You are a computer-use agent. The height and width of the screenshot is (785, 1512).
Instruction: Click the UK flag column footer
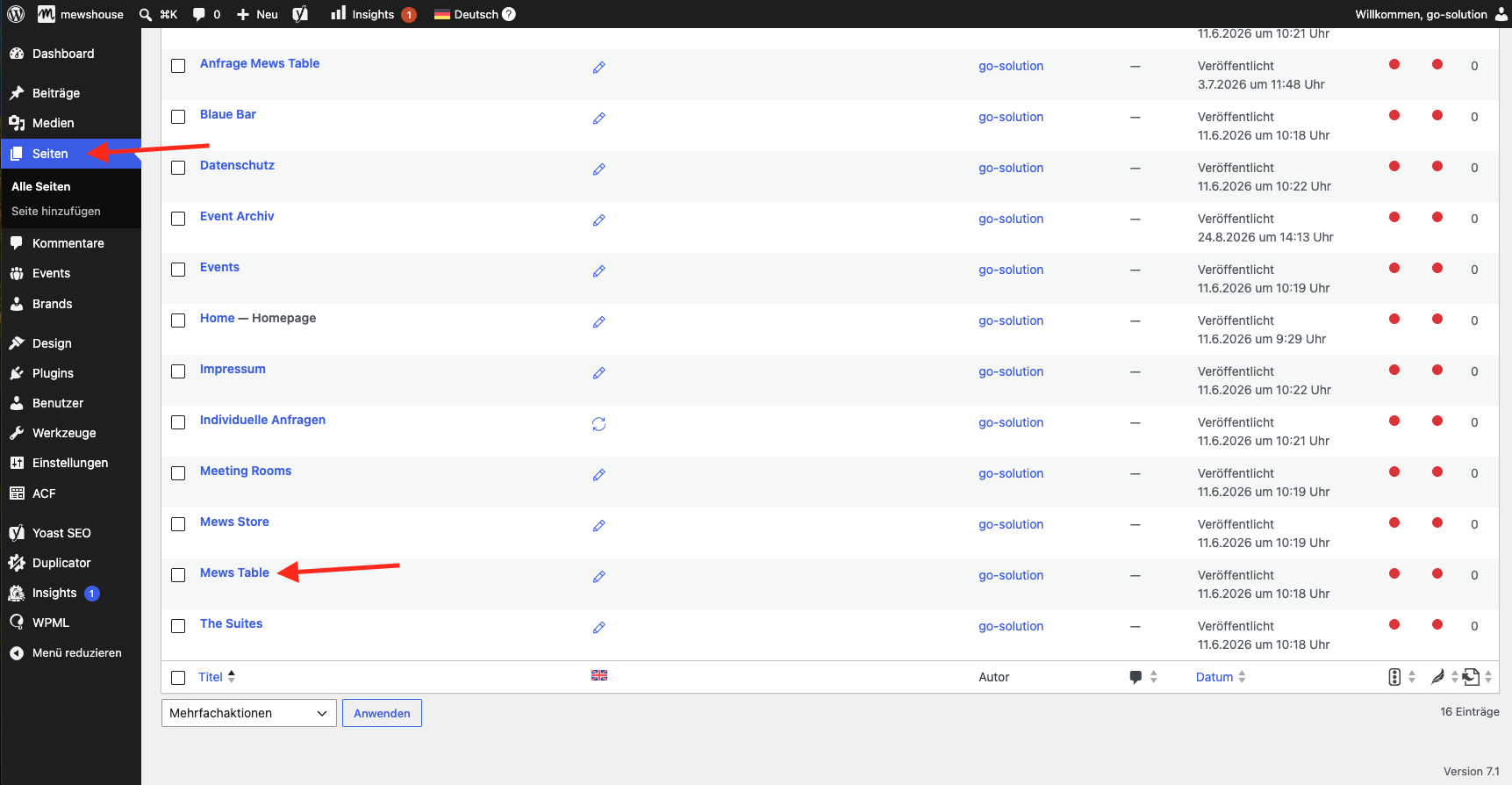click(x=599, y=675)
